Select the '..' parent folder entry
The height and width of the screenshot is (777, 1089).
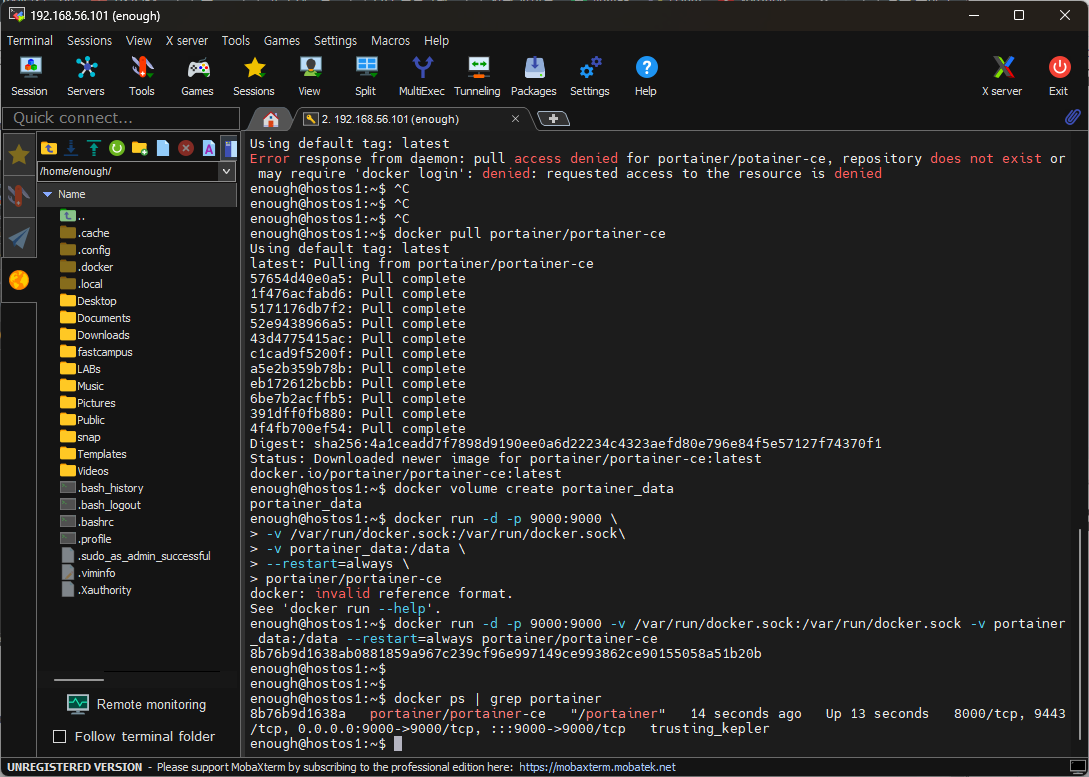tap(72, 216)
